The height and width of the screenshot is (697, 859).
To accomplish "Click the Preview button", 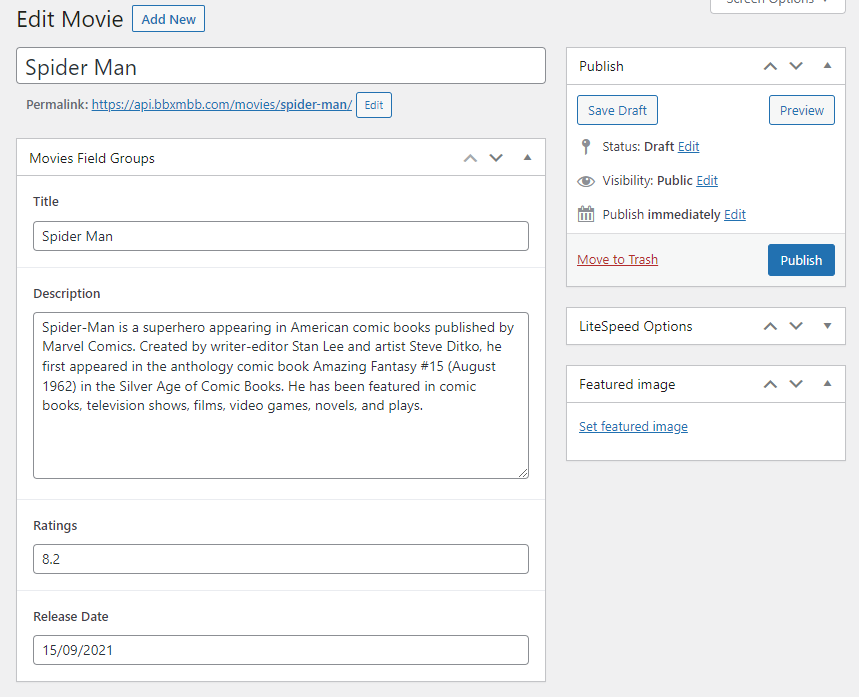I will pos(801,110).
